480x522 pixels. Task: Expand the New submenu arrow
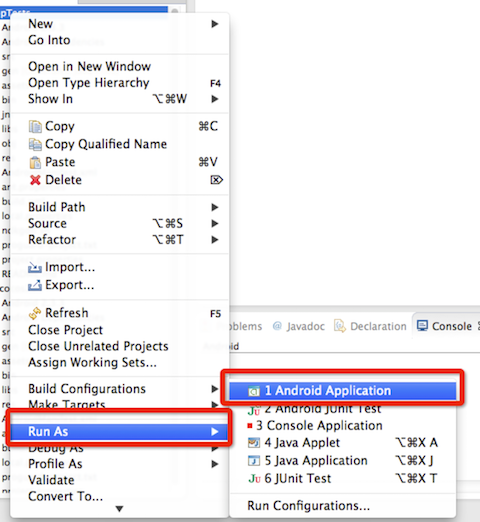pos(215,24)
